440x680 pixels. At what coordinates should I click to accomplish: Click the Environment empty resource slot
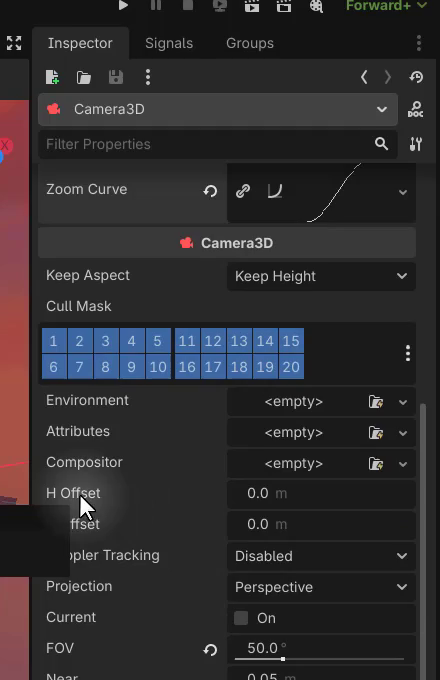(294, 402)
